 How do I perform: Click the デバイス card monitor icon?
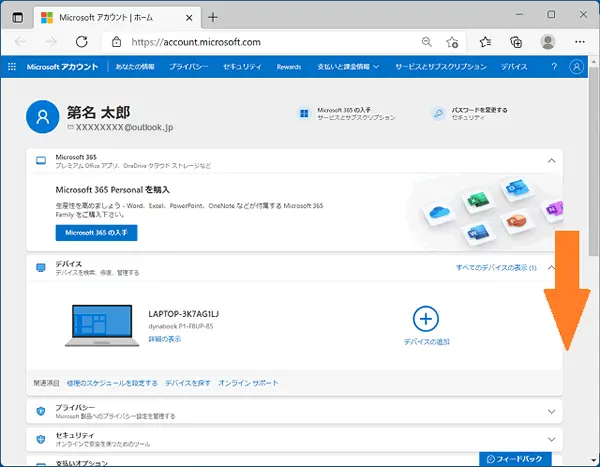[x=41, y=268]
